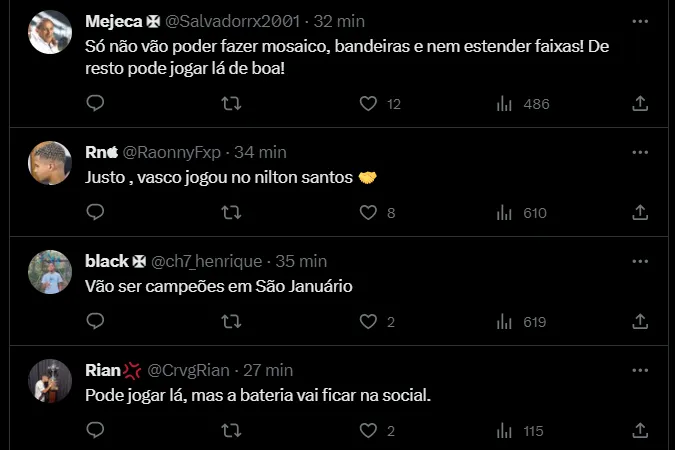
Task: Repost the tweet by Rn
Action: pyautogui.click(x=231, y=212)
